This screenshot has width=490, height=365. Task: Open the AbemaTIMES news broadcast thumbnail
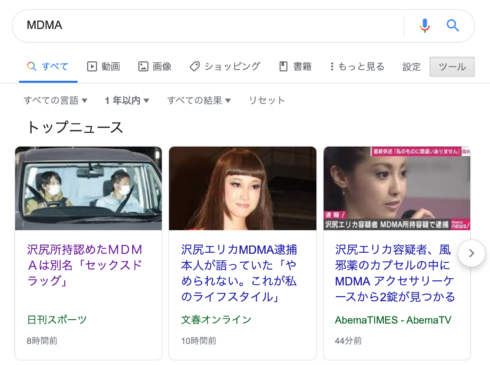[397, 188]
